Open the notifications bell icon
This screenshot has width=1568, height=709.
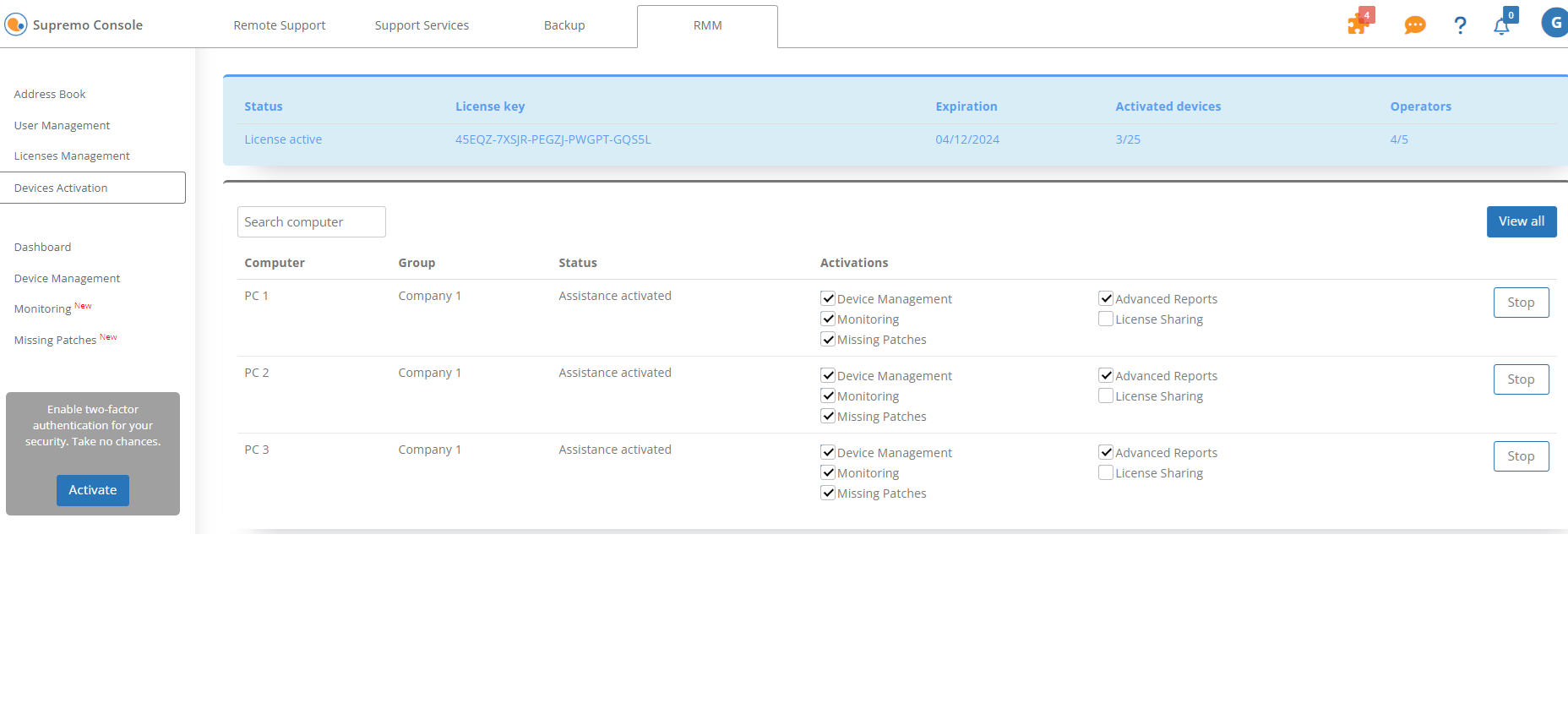(x=1502, y=25)
